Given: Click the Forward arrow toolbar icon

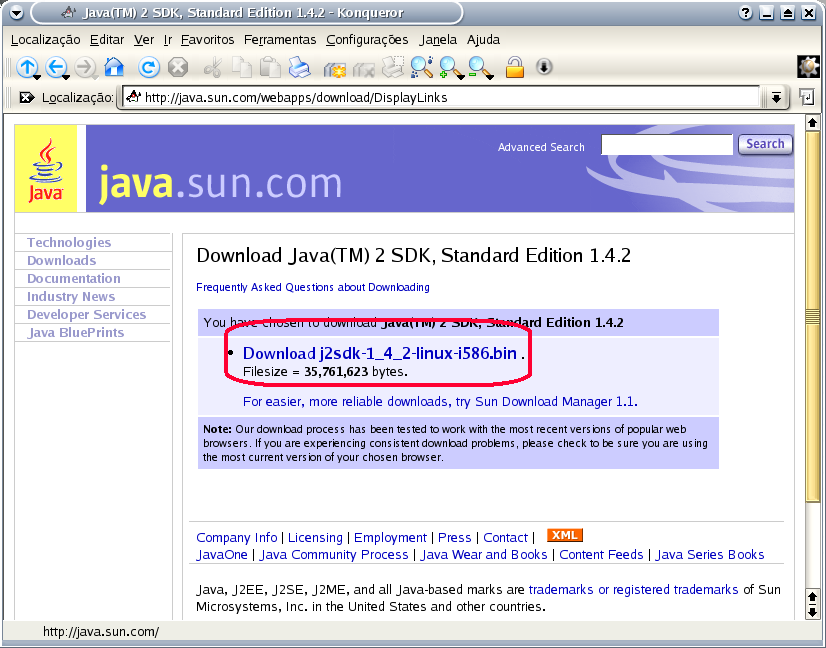Looking at the screenshot, I should tap(84, 67).
